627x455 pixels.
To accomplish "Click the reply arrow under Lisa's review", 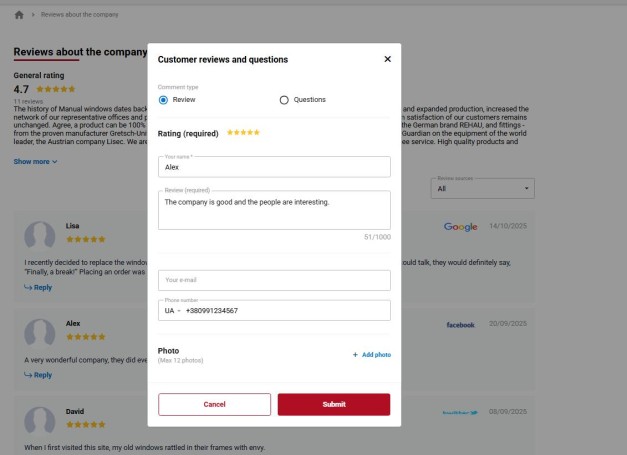I will [x=28, y=287].
